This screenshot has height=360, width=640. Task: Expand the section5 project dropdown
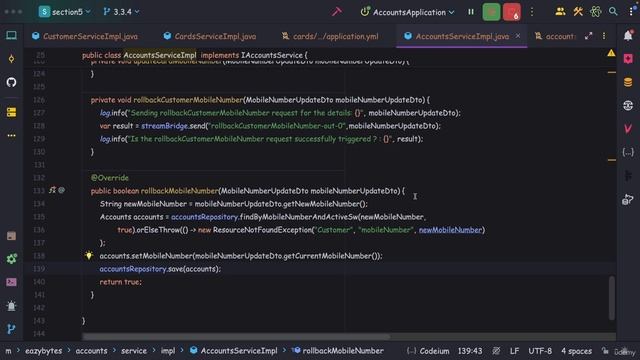[x=65, y=12]
